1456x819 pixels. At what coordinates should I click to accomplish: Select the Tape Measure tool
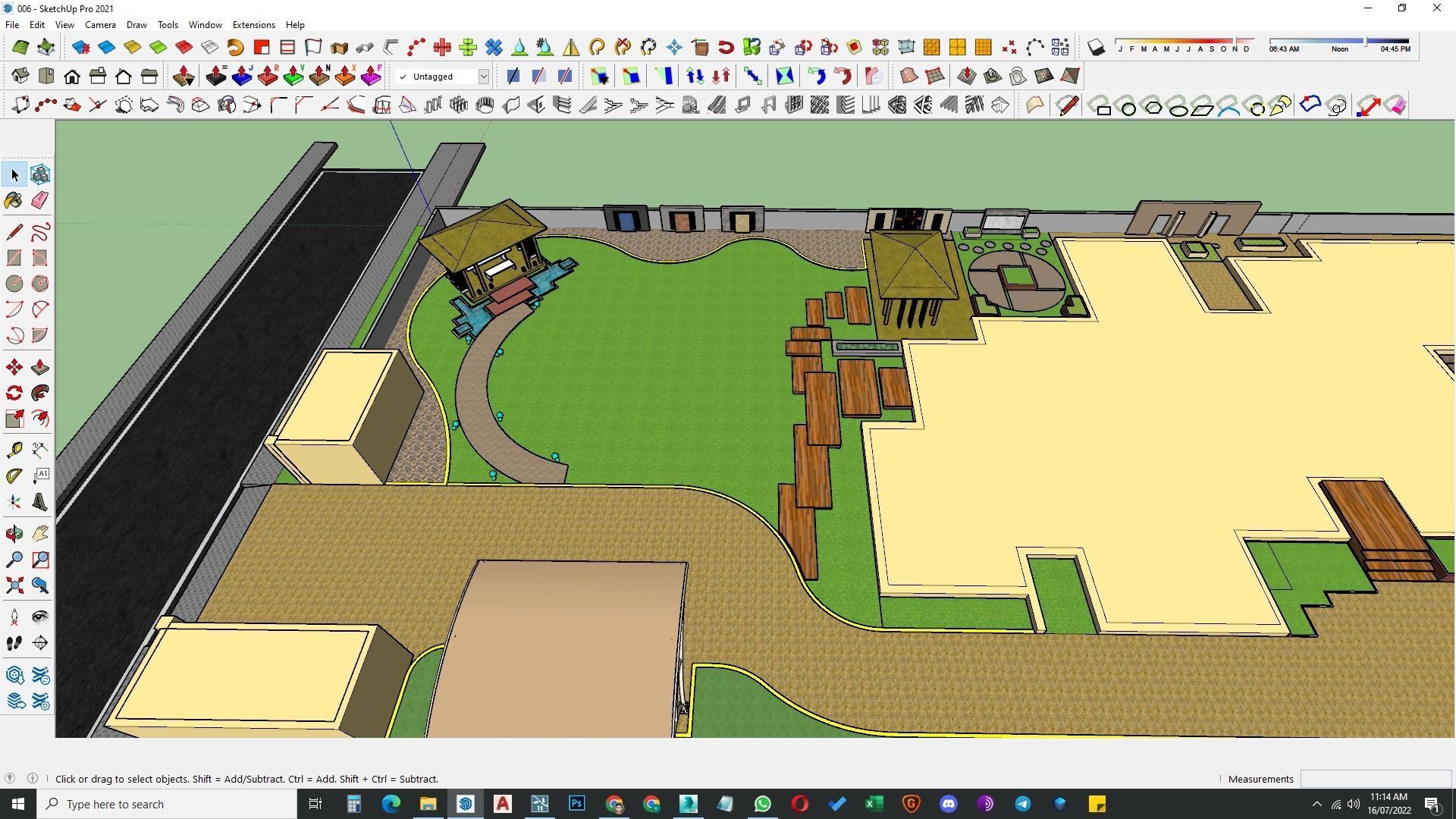coord(14,450)
